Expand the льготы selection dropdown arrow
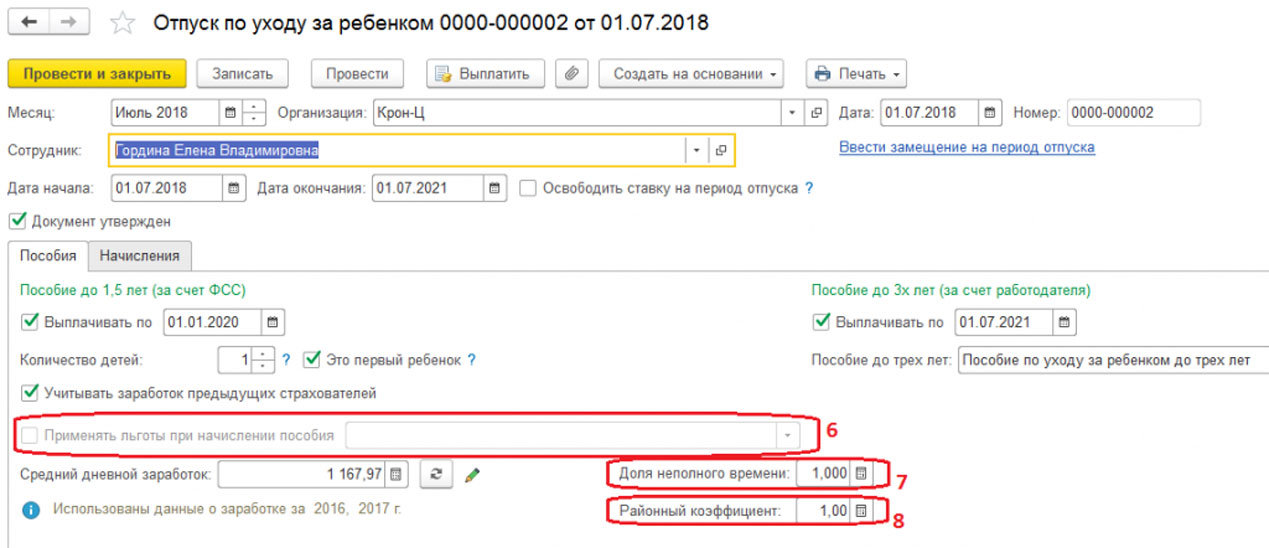The image size is (1269, 548). 789,435
